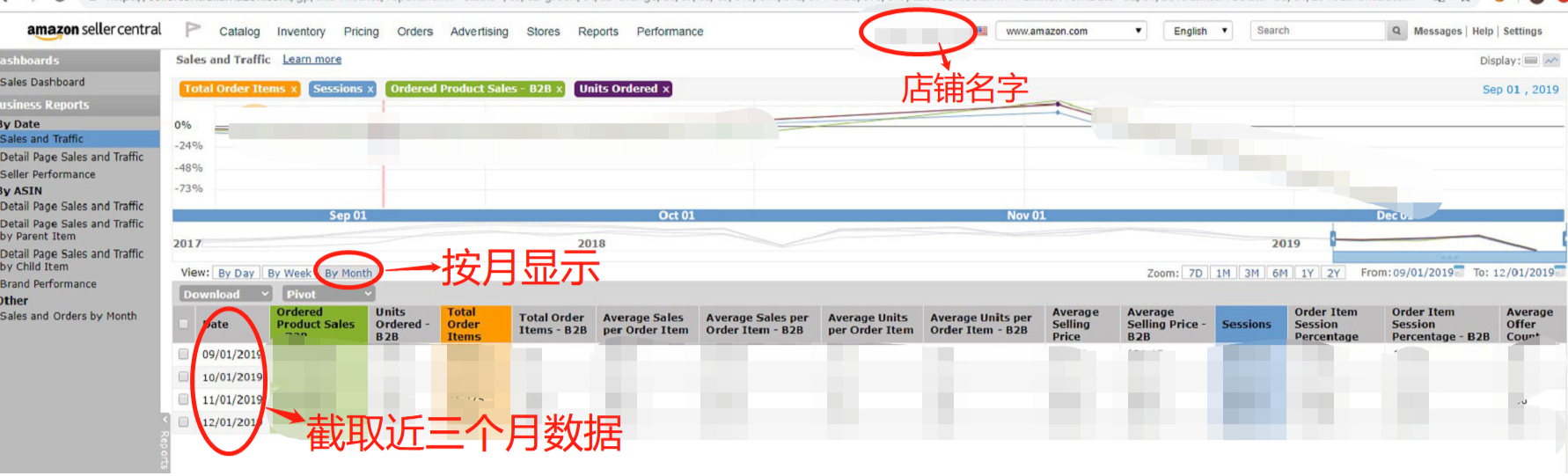
Task: Open the Inventory menu
Action: click(301, 32)
